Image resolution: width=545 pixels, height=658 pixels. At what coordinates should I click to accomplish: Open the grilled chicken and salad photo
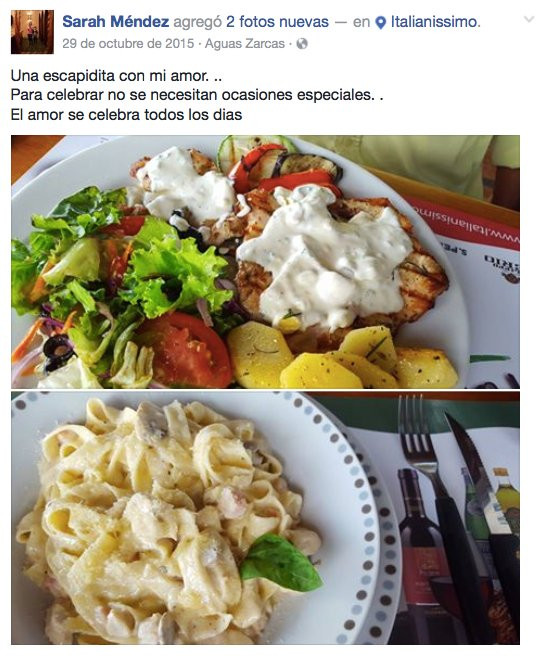pyautogui.click(x=265, y=262)
